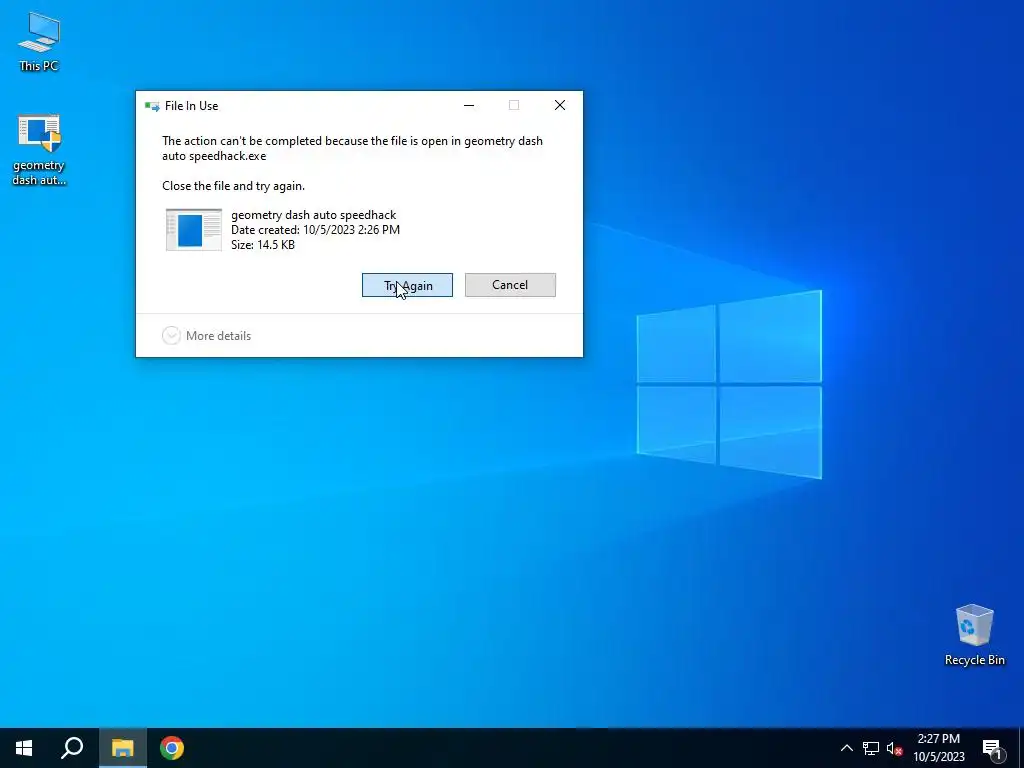The image size is (1024, 768).
Task: Open the Windows Start menu
Action: pos(24,748)
